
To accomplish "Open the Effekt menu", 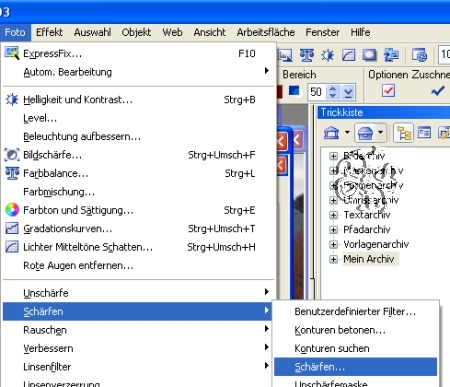I will [x=49, y=32].
